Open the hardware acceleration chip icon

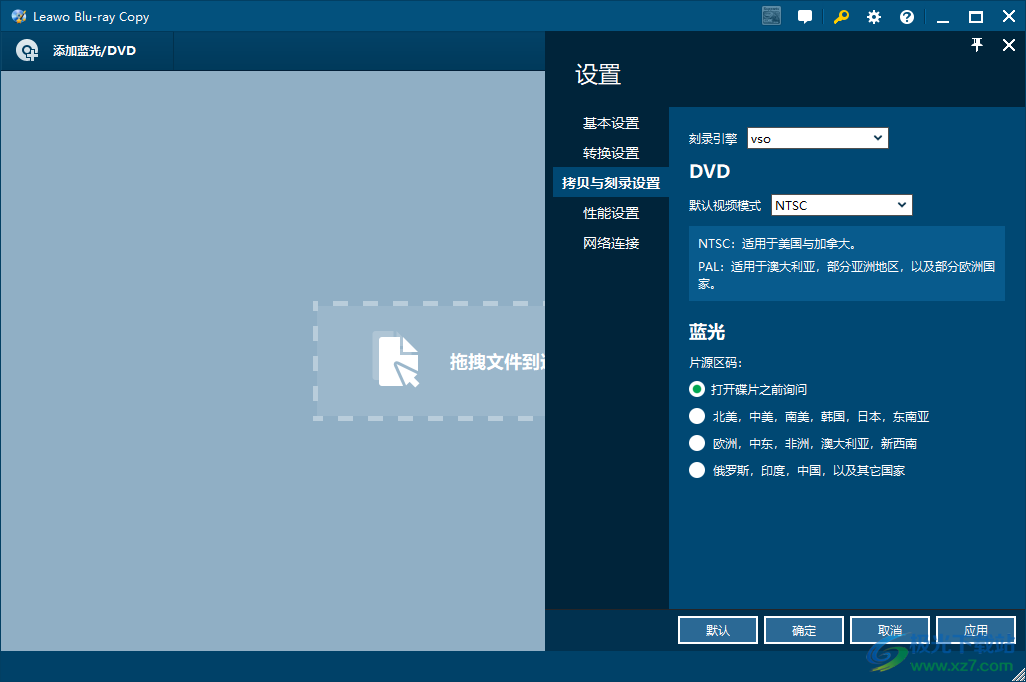click(771, 16)
